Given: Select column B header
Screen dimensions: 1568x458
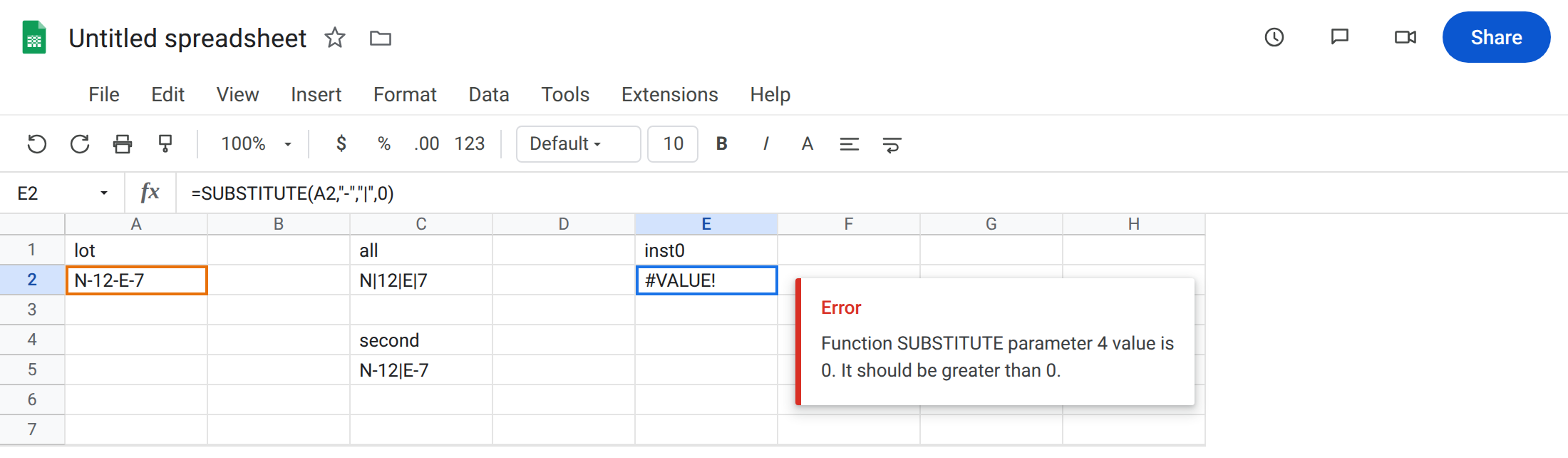Looking at the screenshot, I should pos(279,224).
